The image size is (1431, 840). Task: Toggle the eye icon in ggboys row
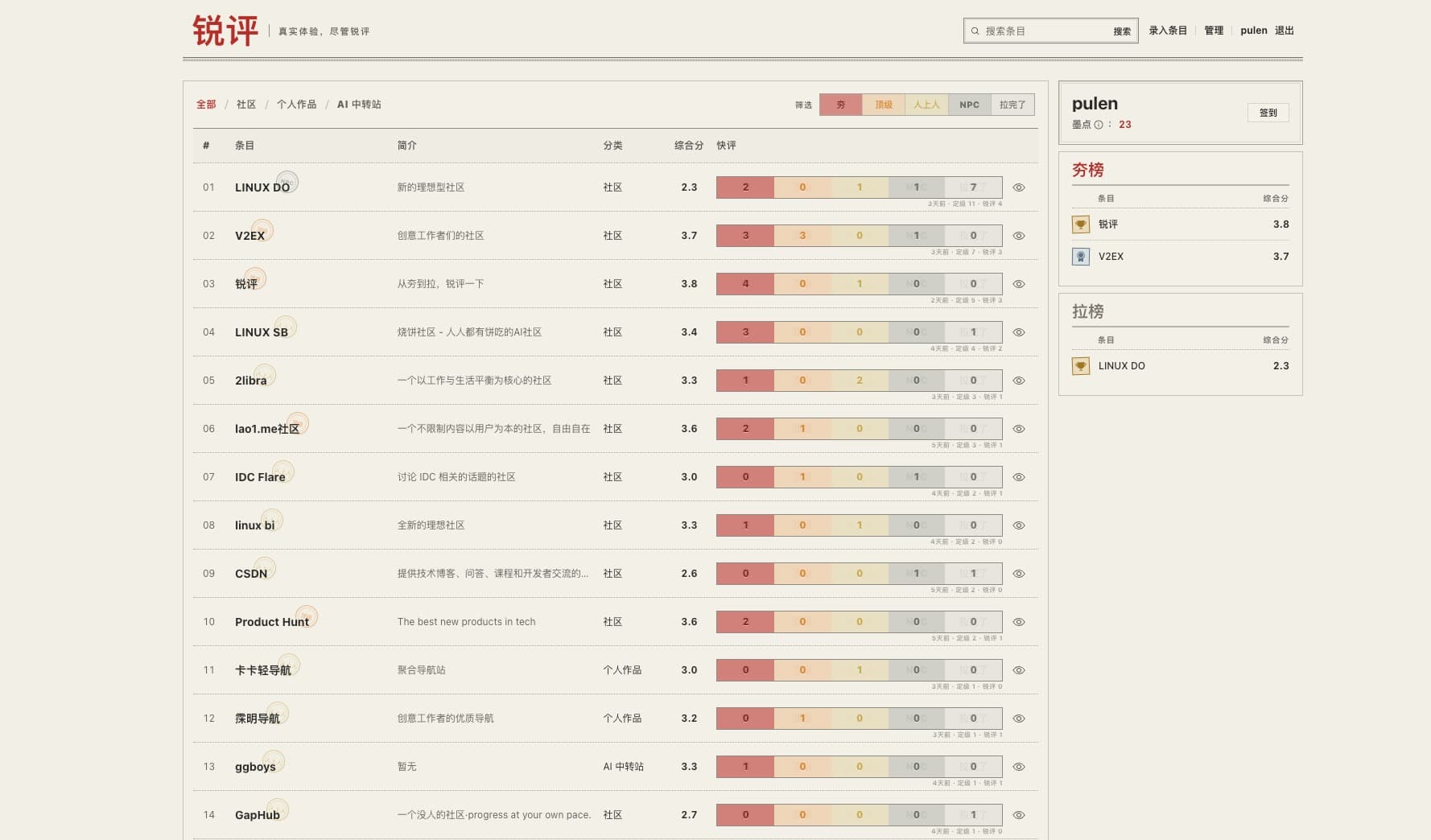pyautogui.click(x=1019, y=767)
